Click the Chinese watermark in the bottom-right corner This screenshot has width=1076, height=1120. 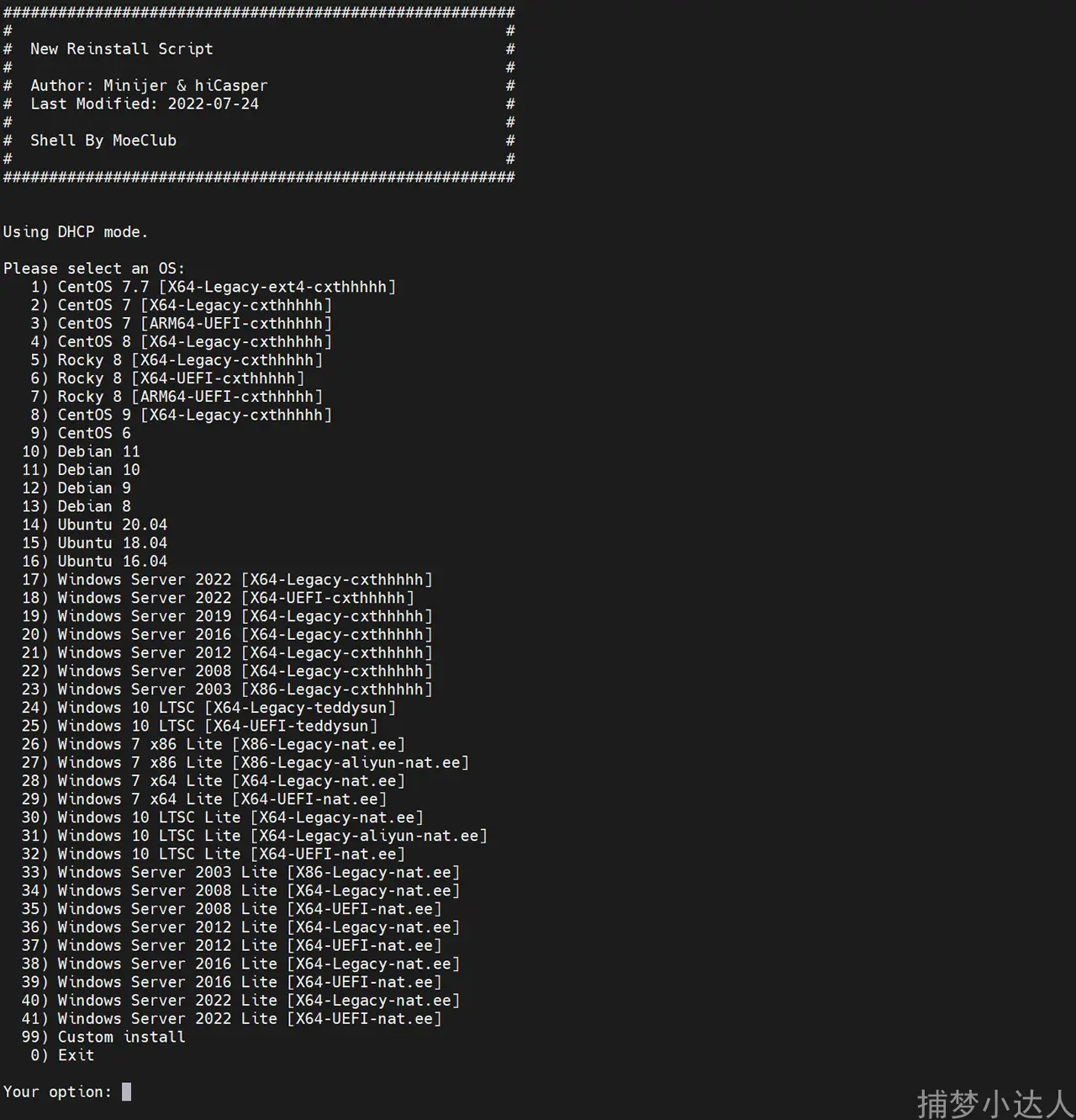click(x=994, y=1102)
